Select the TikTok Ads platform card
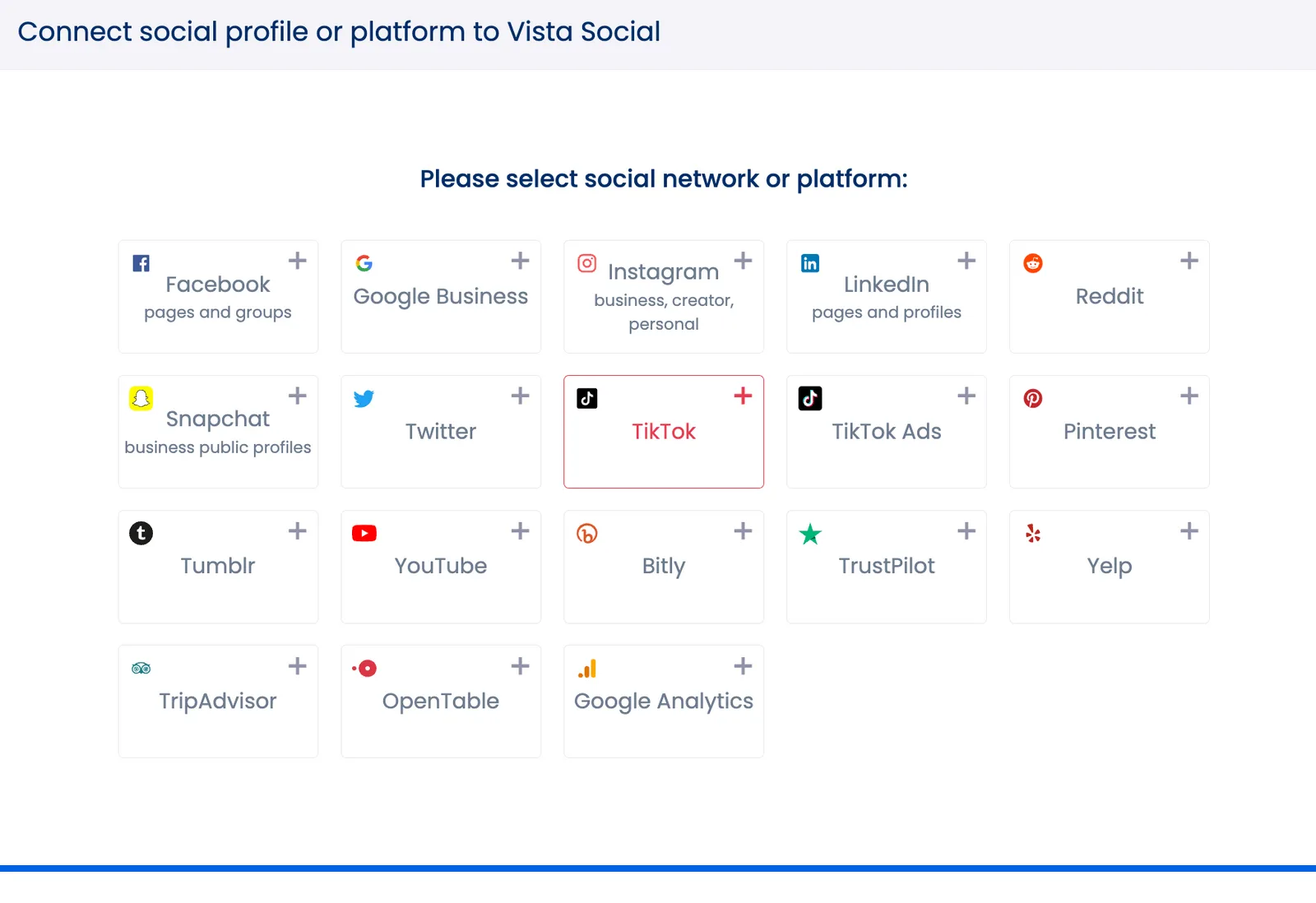 click(x=887, y=432)
